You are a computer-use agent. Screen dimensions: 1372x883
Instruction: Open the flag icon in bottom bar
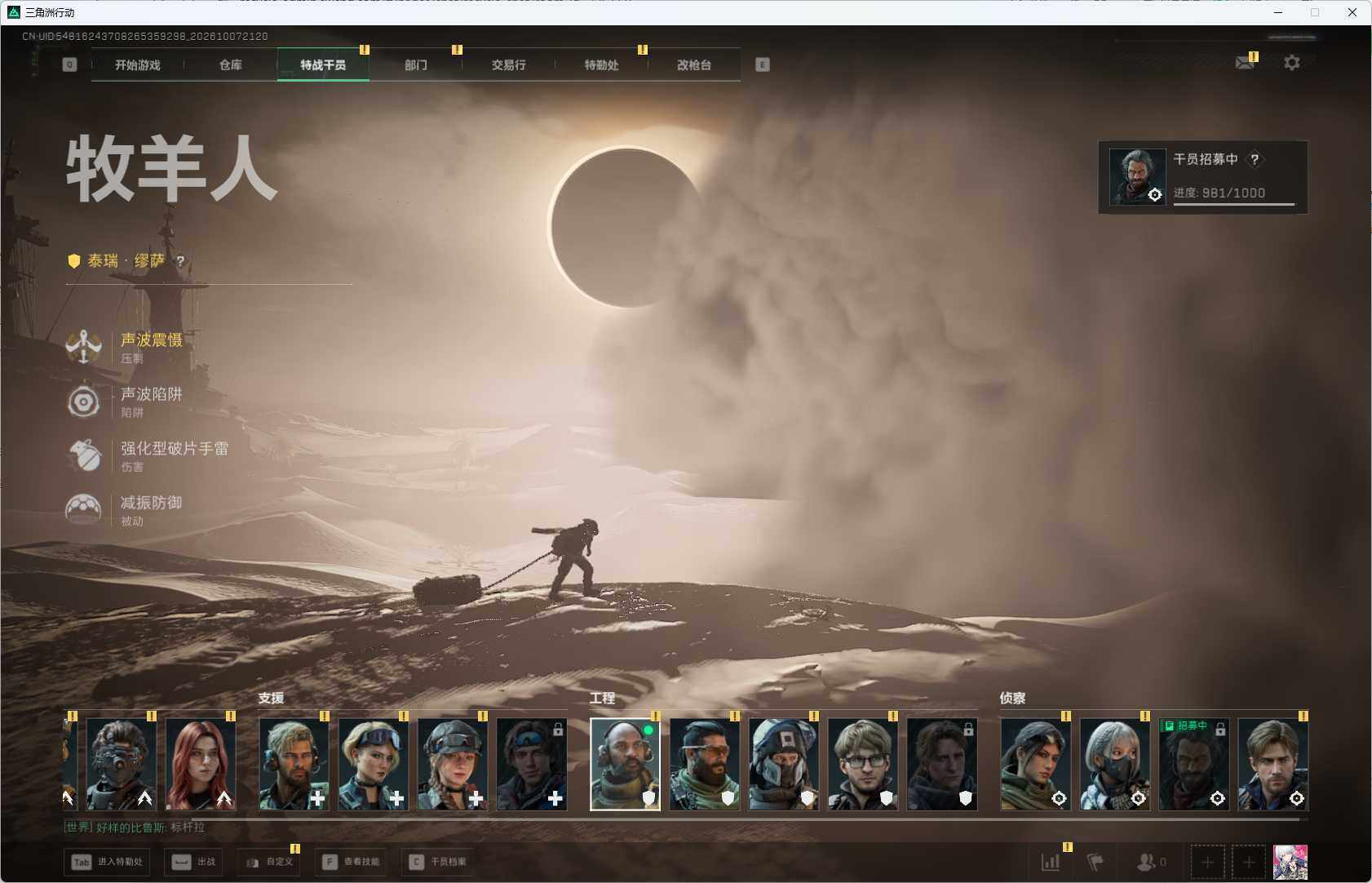click(x=1095, y=862)
